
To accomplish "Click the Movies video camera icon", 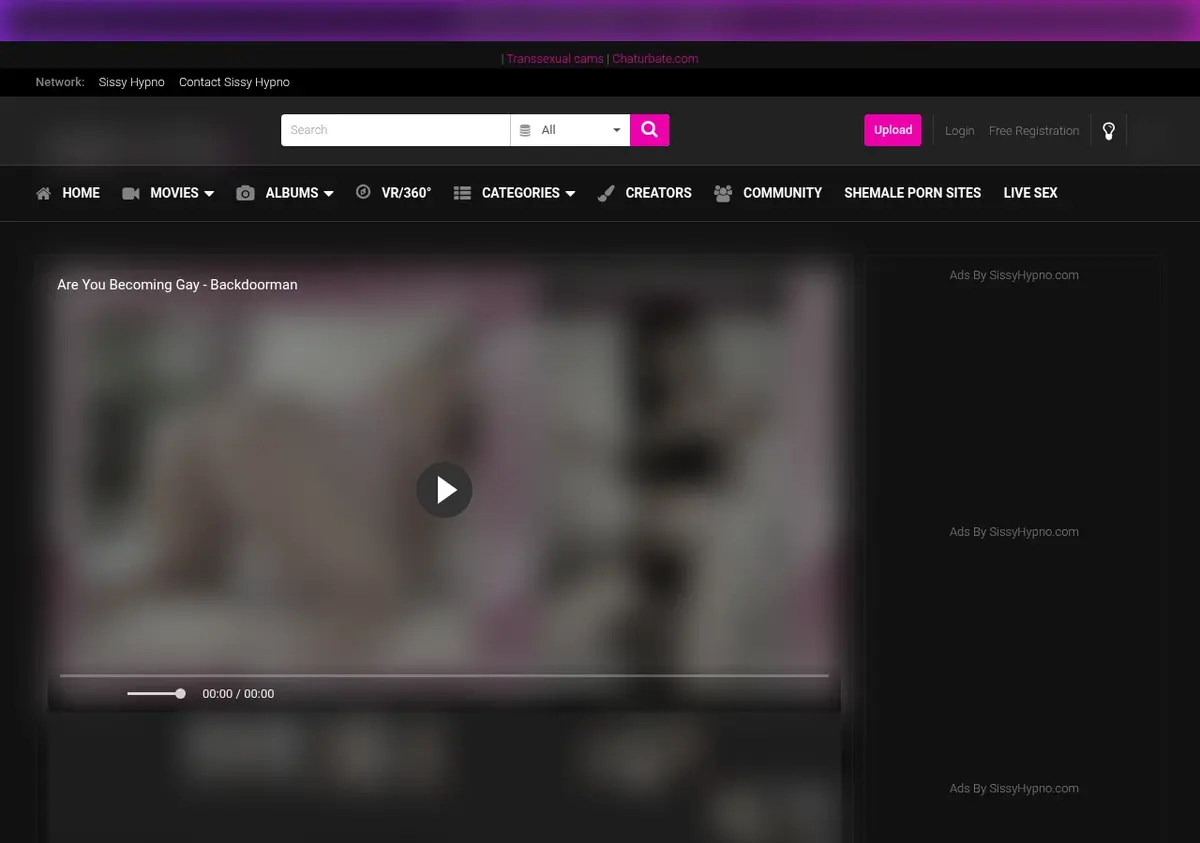I will pos(131,193).
